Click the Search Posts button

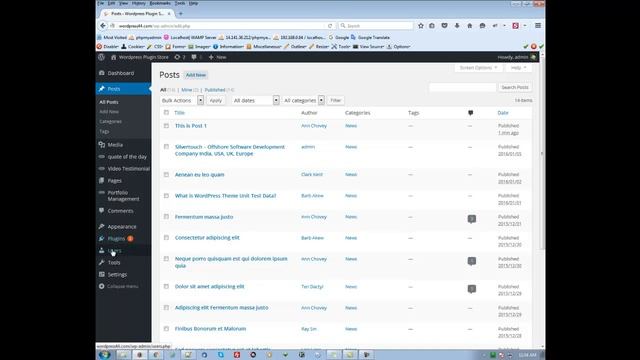515,87
